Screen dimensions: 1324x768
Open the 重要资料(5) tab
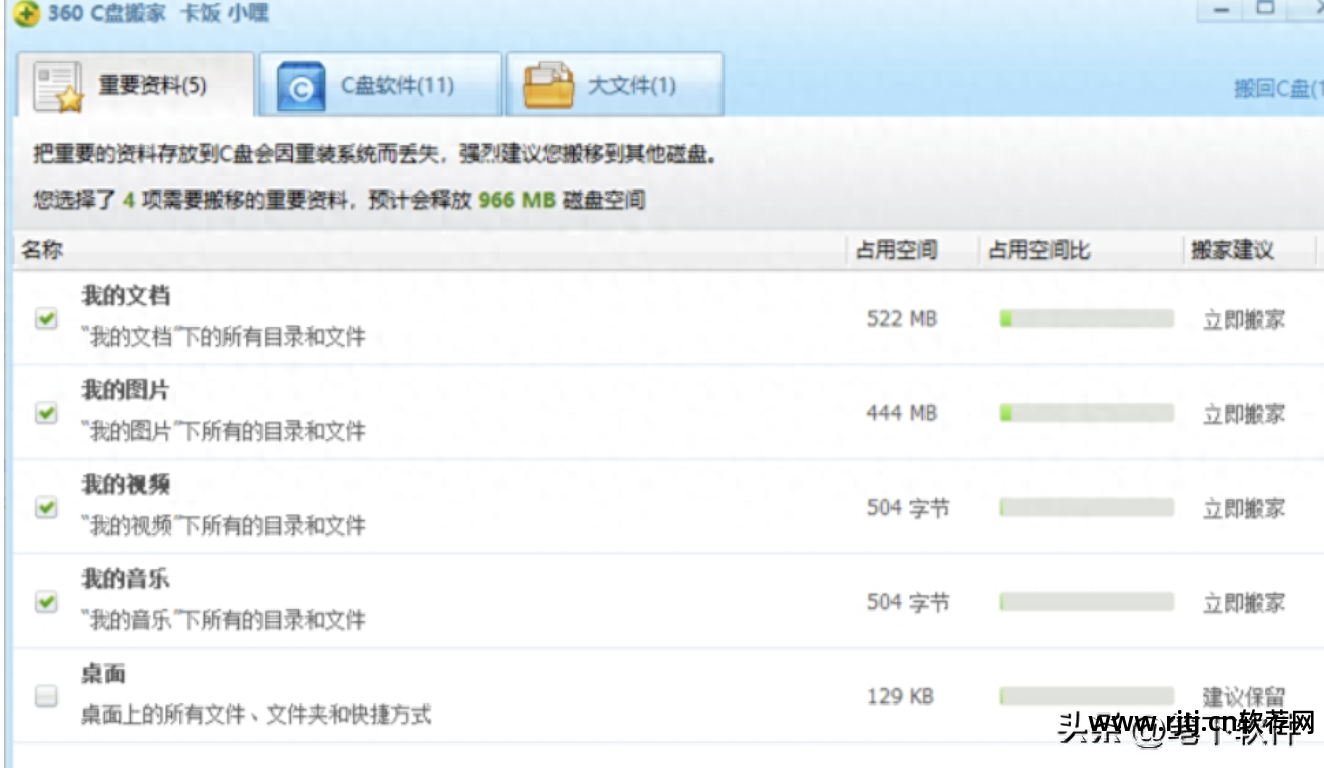135,84
